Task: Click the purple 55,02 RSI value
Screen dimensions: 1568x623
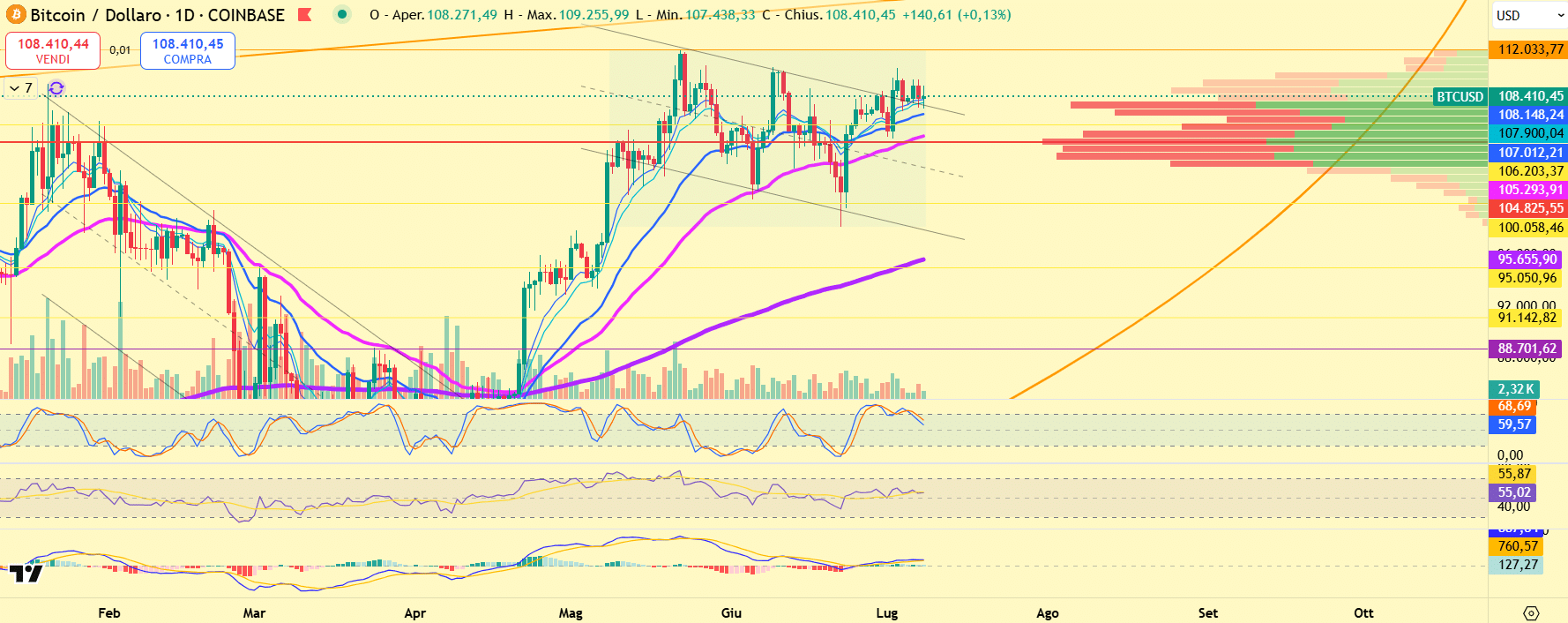Action: click(1512, 492)
